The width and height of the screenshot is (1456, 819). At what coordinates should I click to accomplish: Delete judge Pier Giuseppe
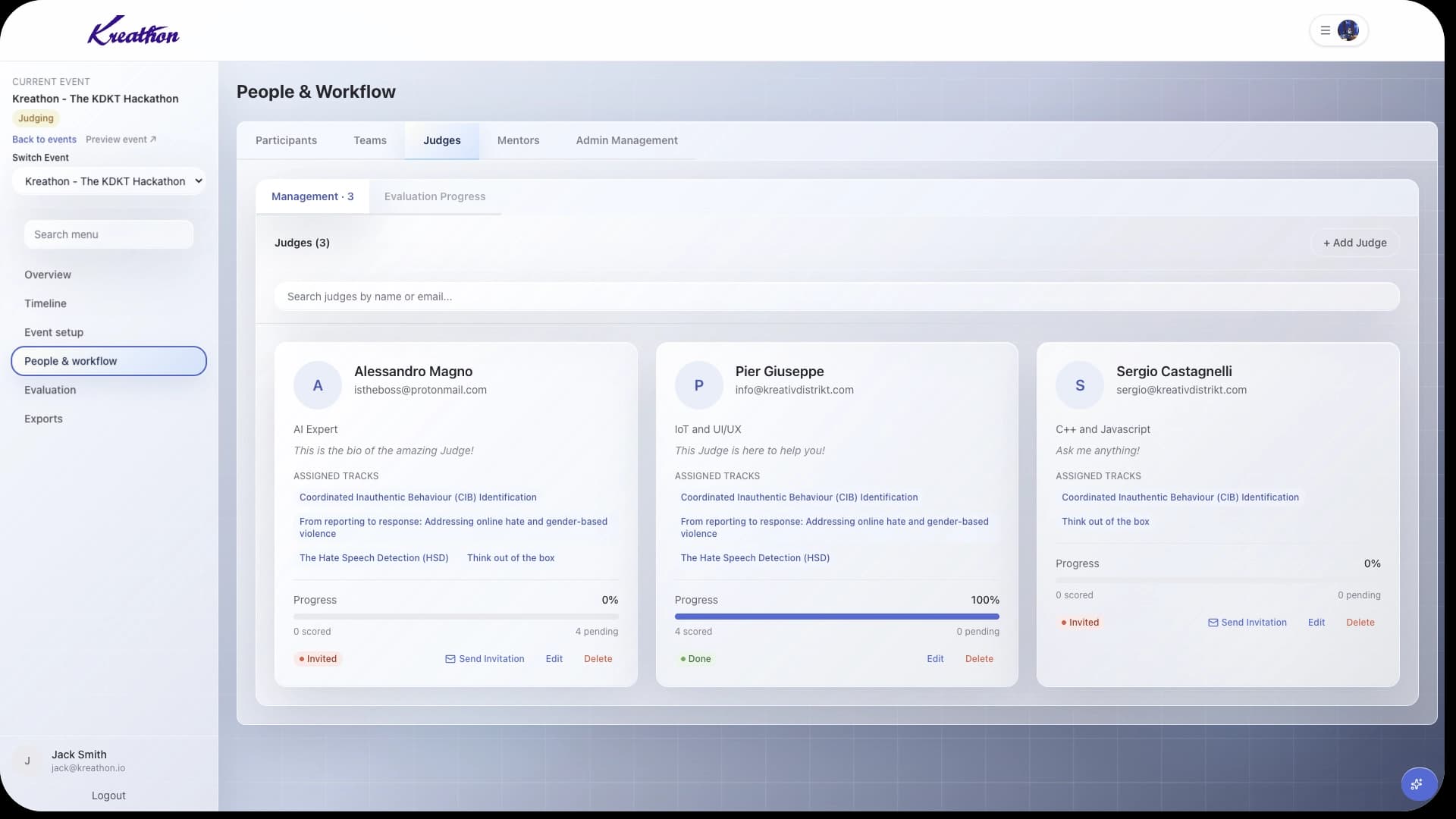979,659
